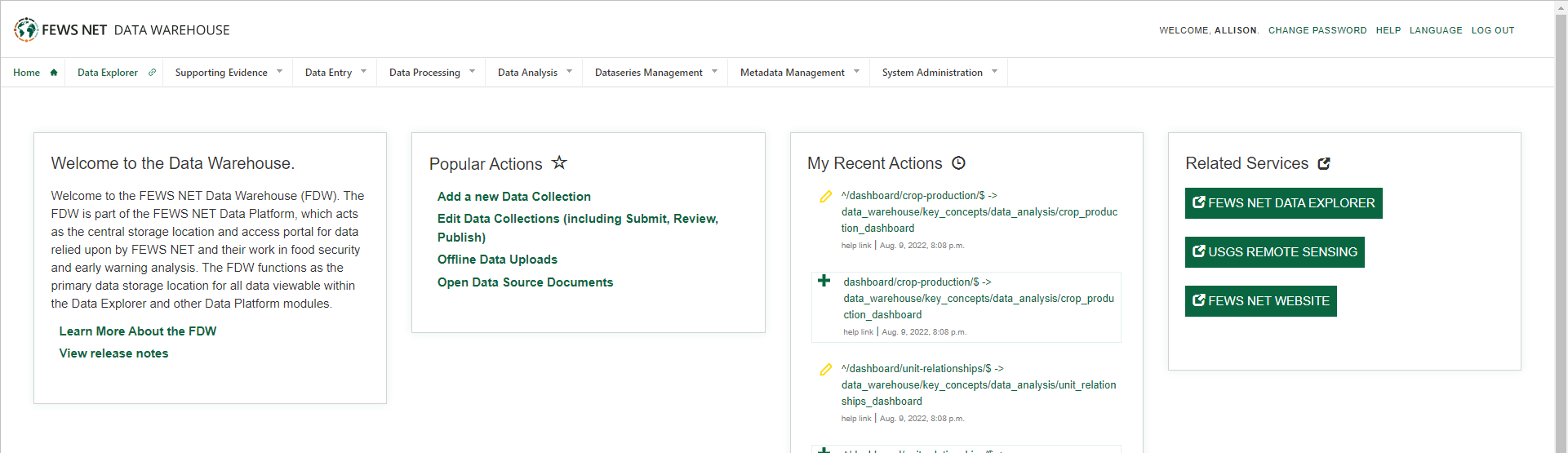Click external link icon beside Related Services
This screenshot has width=1568, height=453.
pyautogui.click(x=1324, y=164)
